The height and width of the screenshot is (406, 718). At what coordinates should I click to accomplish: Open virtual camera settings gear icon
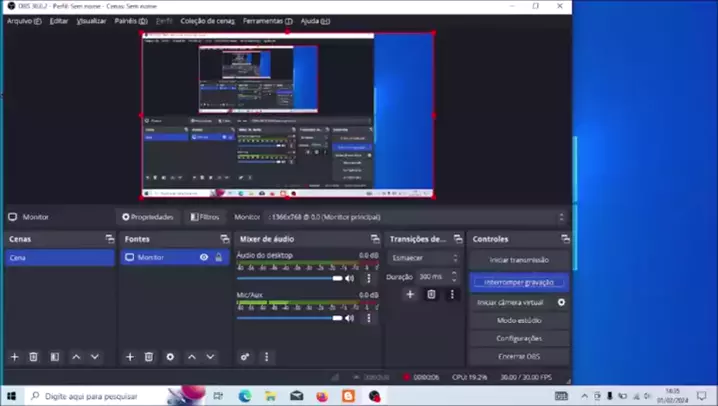(x=561, y=302)
